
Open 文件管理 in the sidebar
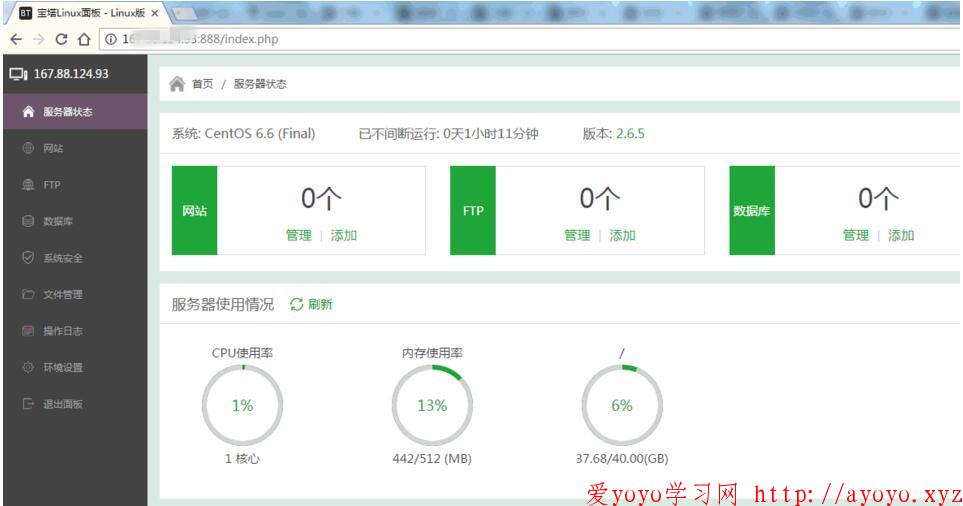click(75, 294)
